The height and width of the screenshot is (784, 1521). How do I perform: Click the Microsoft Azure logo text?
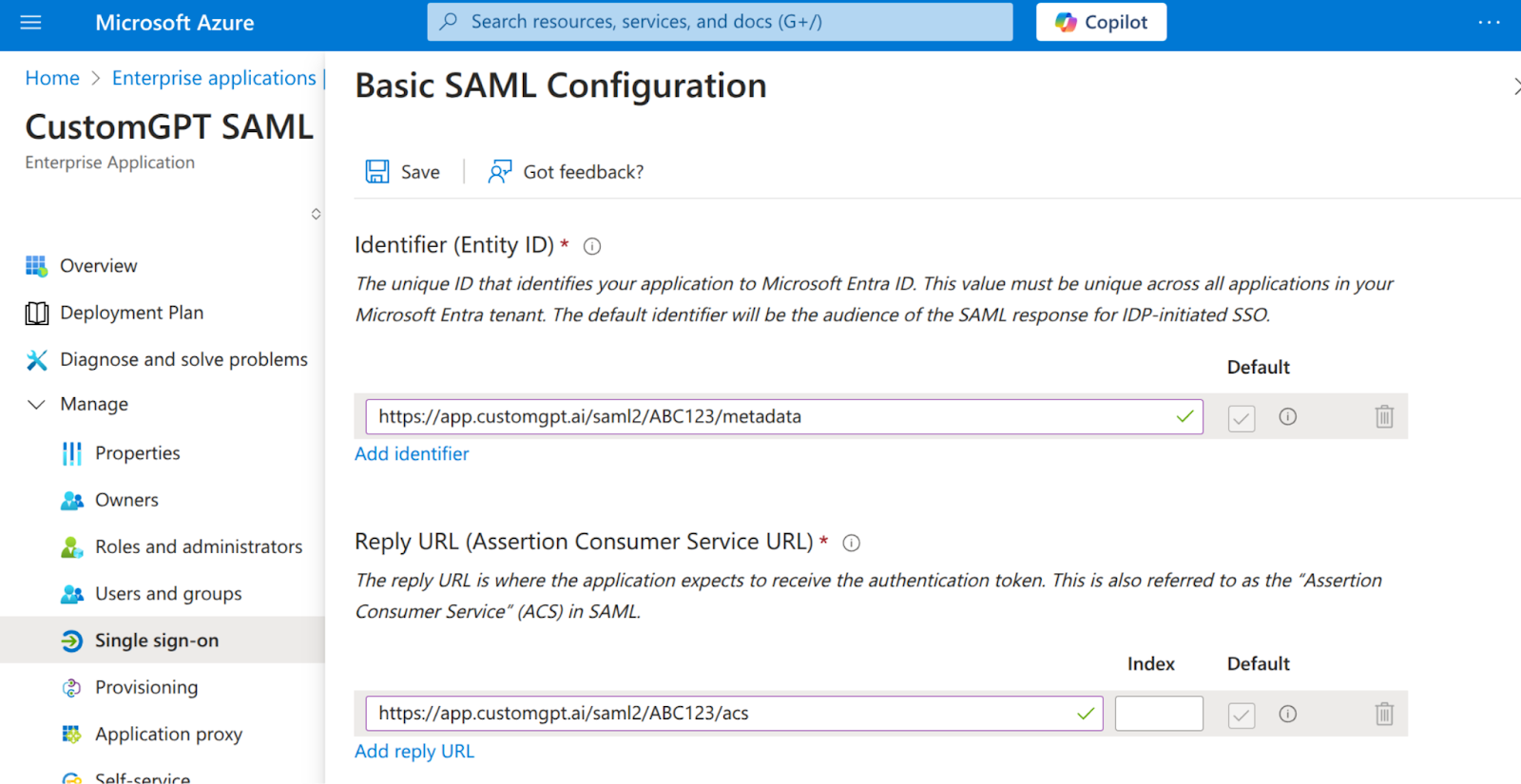click(x=175, y=23)
